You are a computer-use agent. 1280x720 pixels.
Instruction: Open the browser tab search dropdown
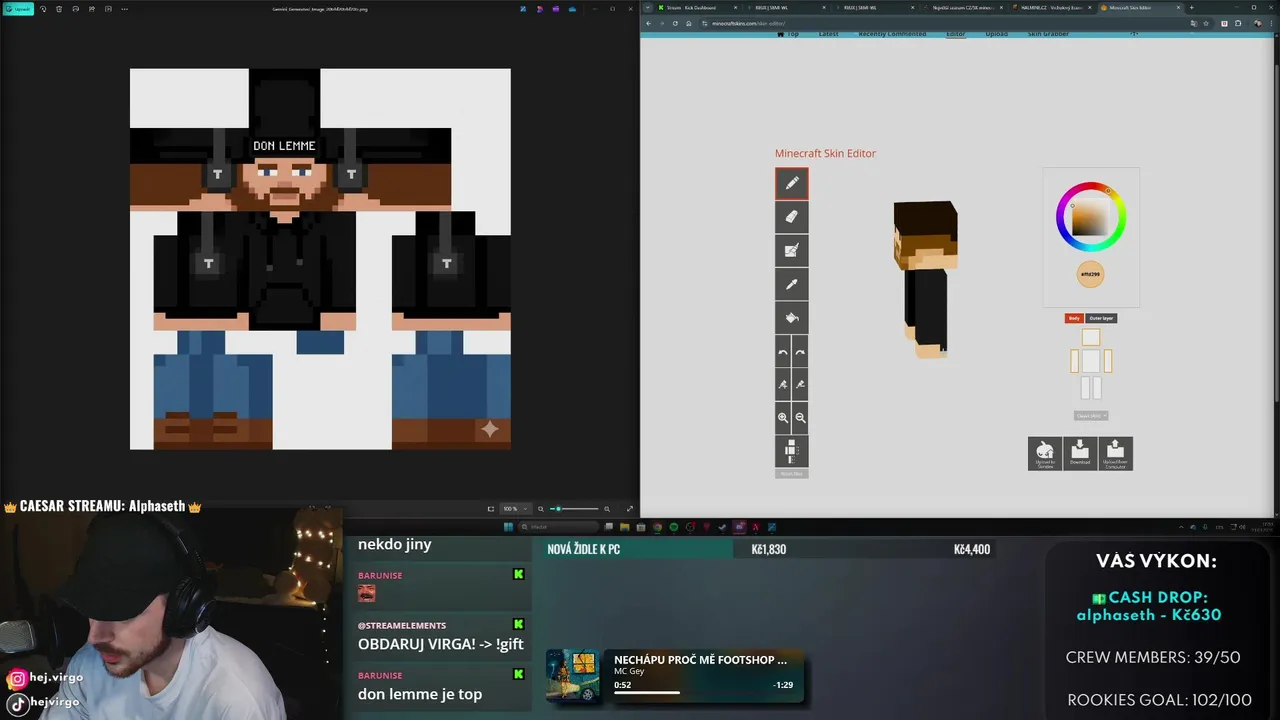647,7
